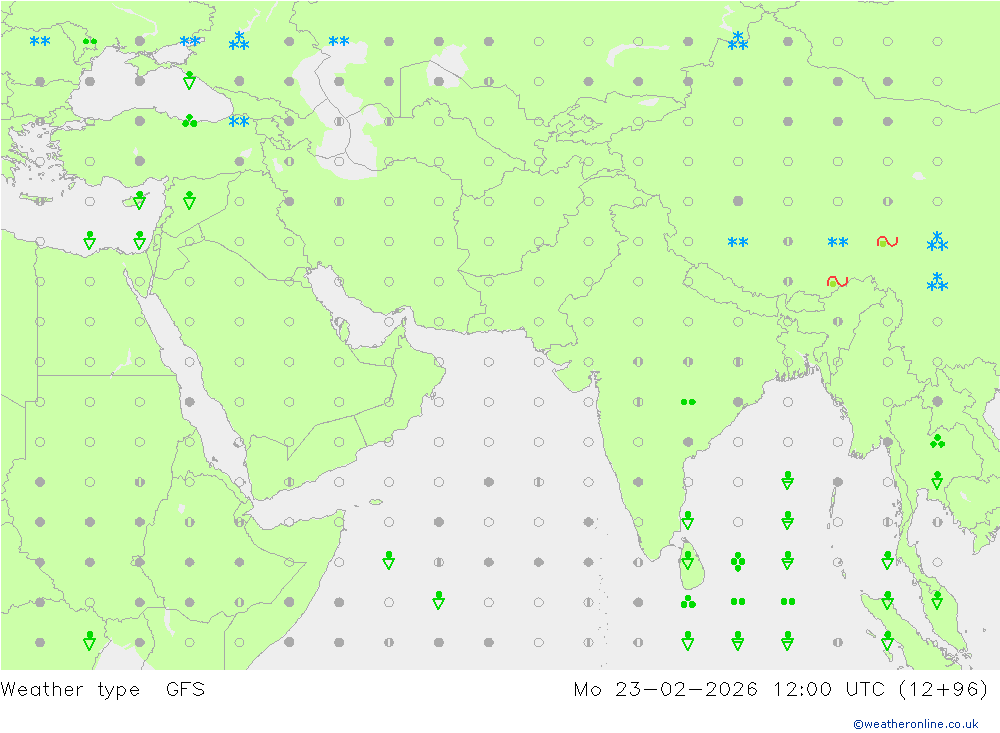Click the triple-snowflake symbol at the map's top edge near Mongolia

pos(738,41)
